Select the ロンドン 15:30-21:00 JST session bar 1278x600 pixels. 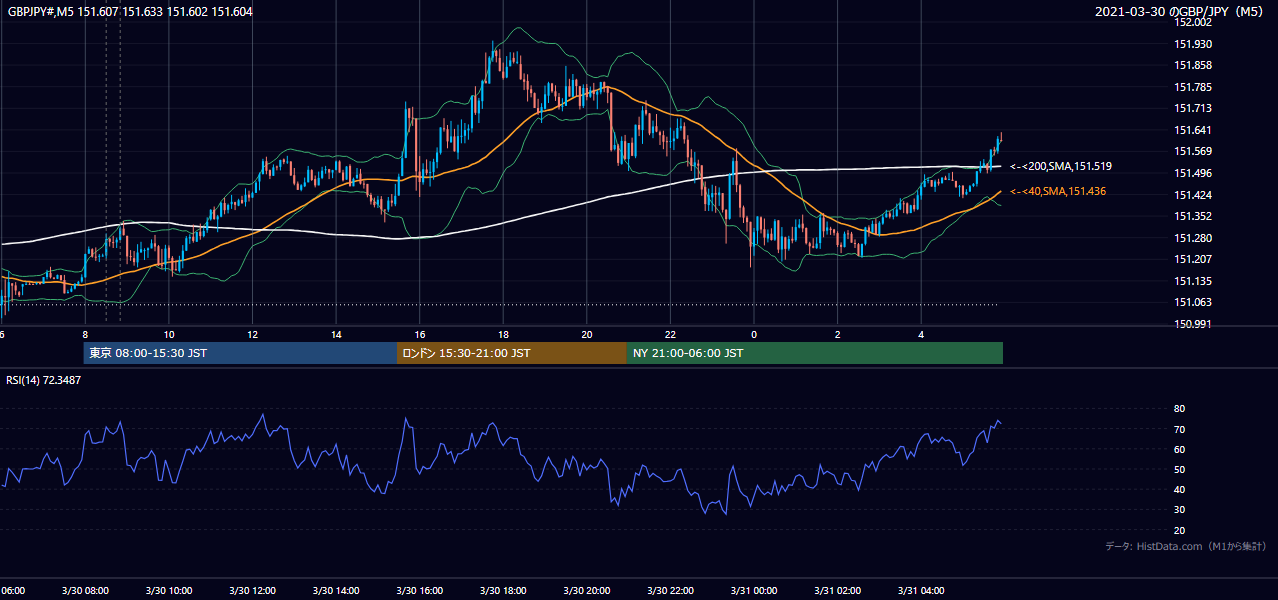tap(512, 353)
